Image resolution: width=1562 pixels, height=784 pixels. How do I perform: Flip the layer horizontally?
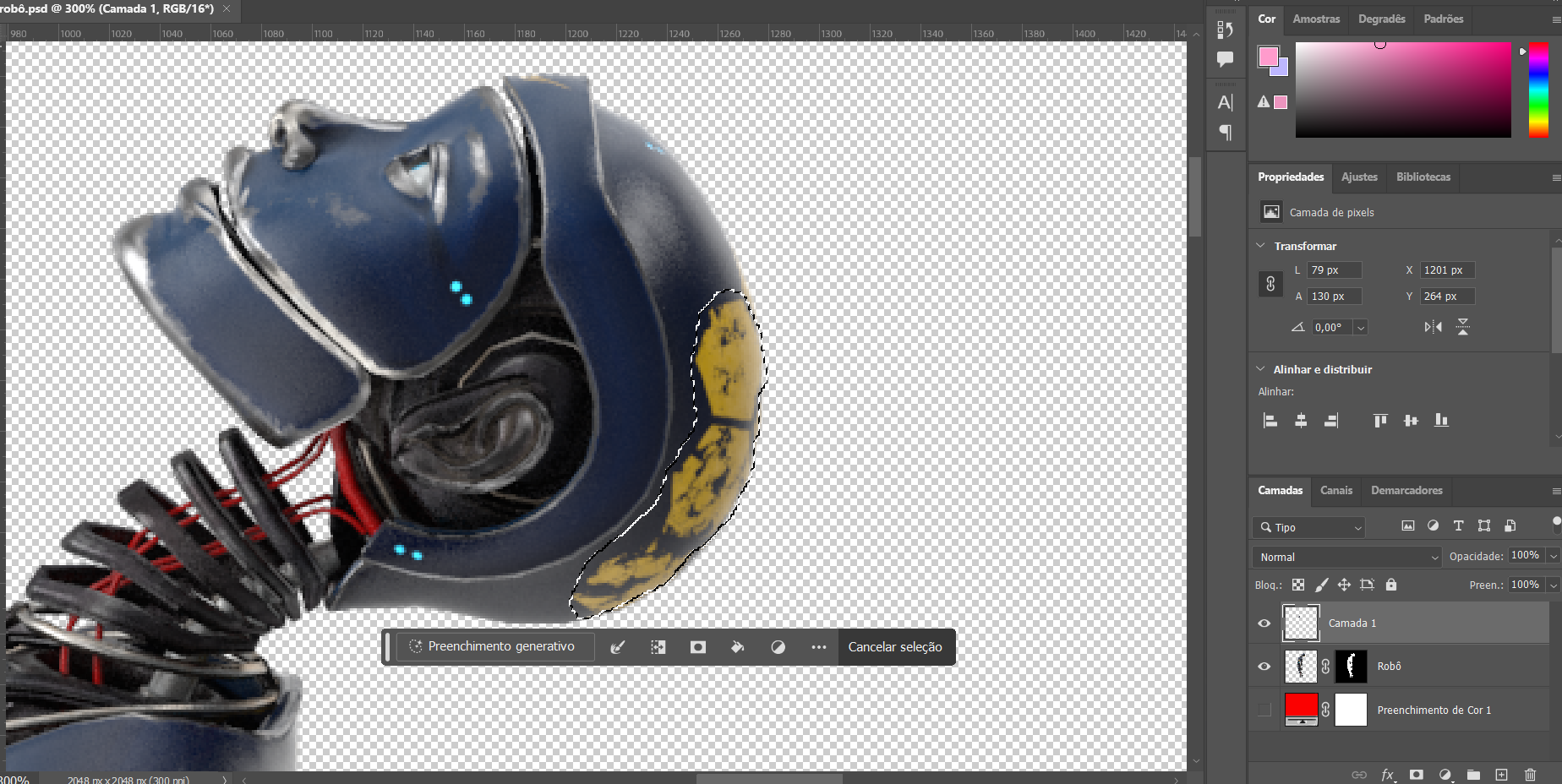(1434, 327)
